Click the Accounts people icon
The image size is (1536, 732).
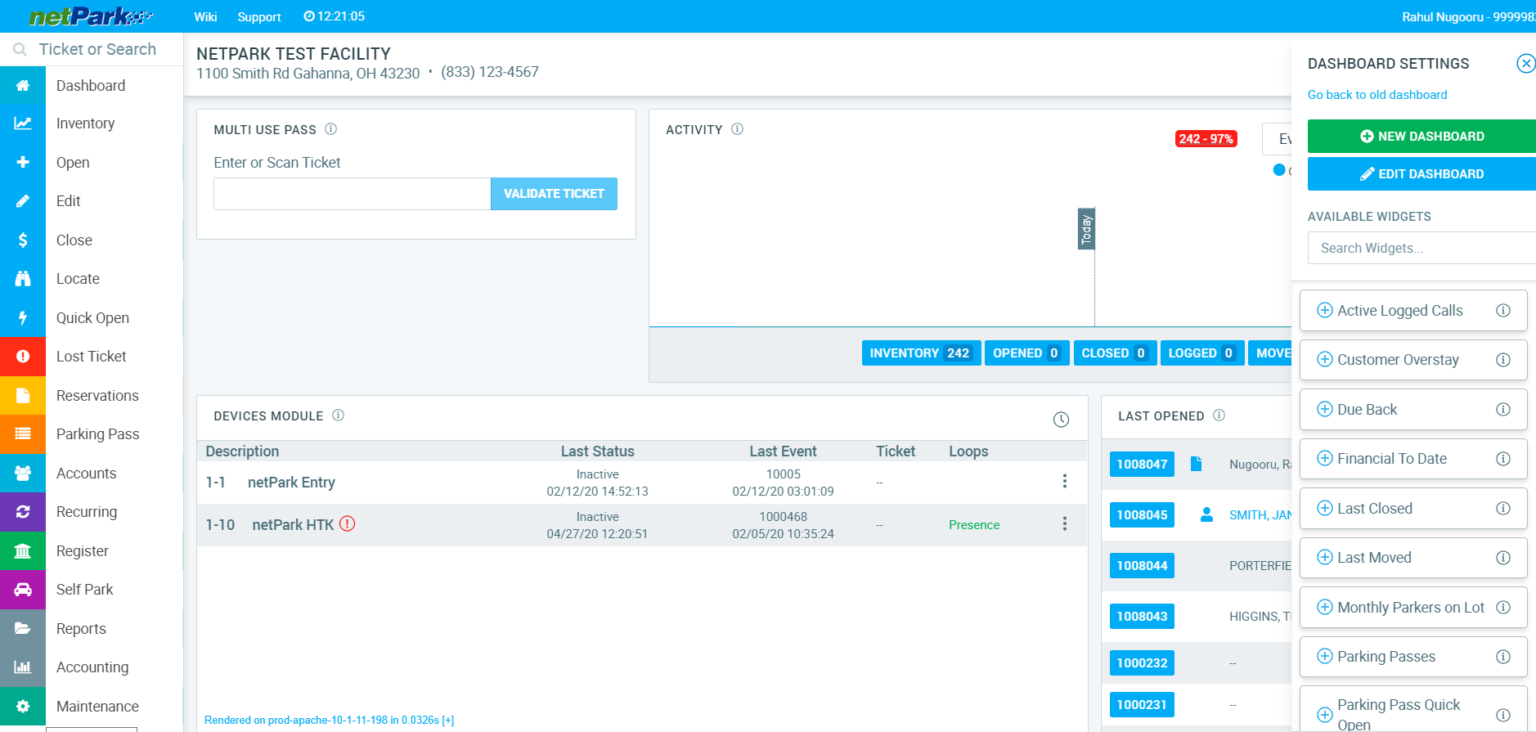pyautogui.click(x=22, y=473)
